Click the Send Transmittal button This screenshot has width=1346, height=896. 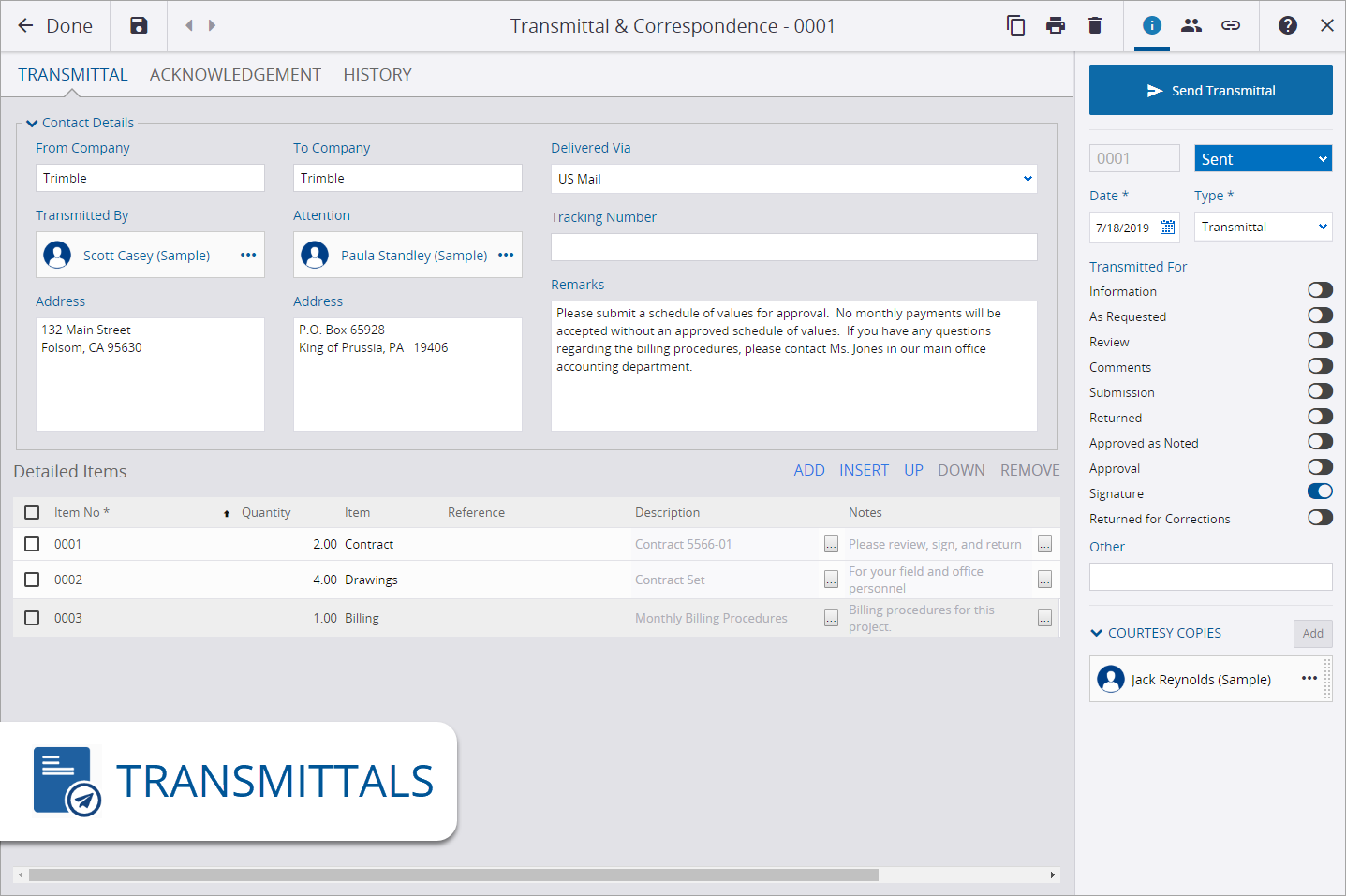pos(1211,90)
